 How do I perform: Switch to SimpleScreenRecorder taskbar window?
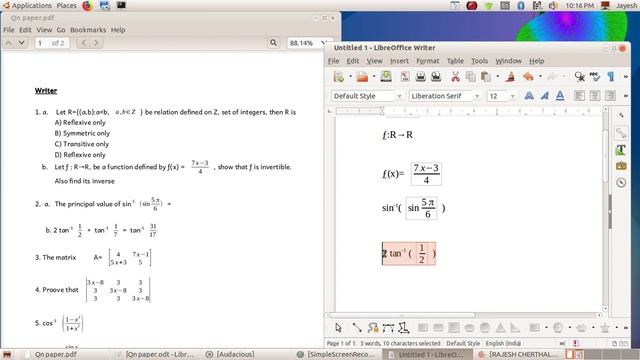335,354
